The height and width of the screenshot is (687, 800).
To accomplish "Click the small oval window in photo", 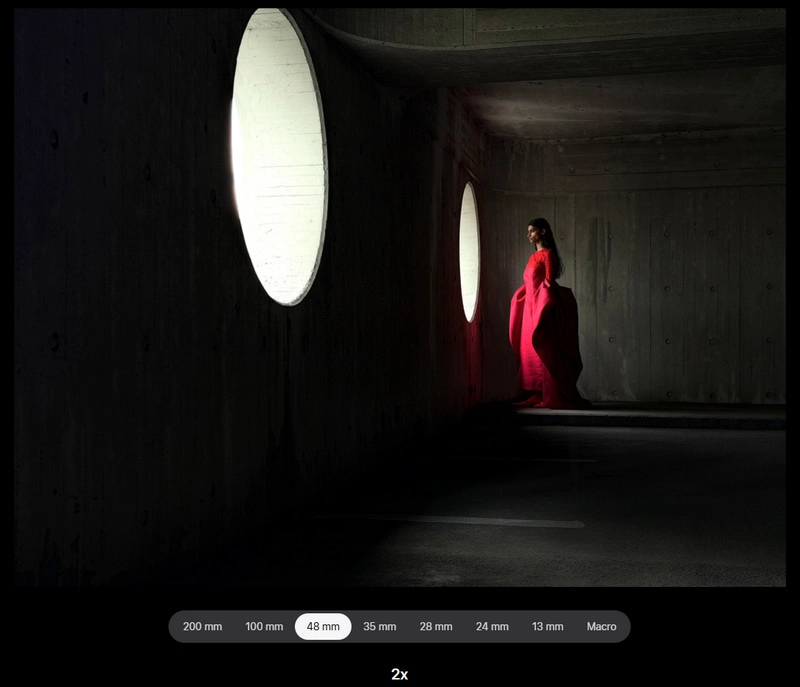I will click(469, 251).
